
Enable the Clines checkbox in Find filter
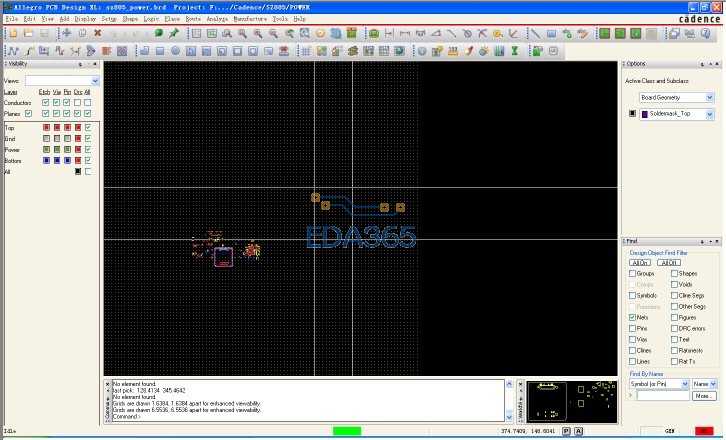pos(632,351)
